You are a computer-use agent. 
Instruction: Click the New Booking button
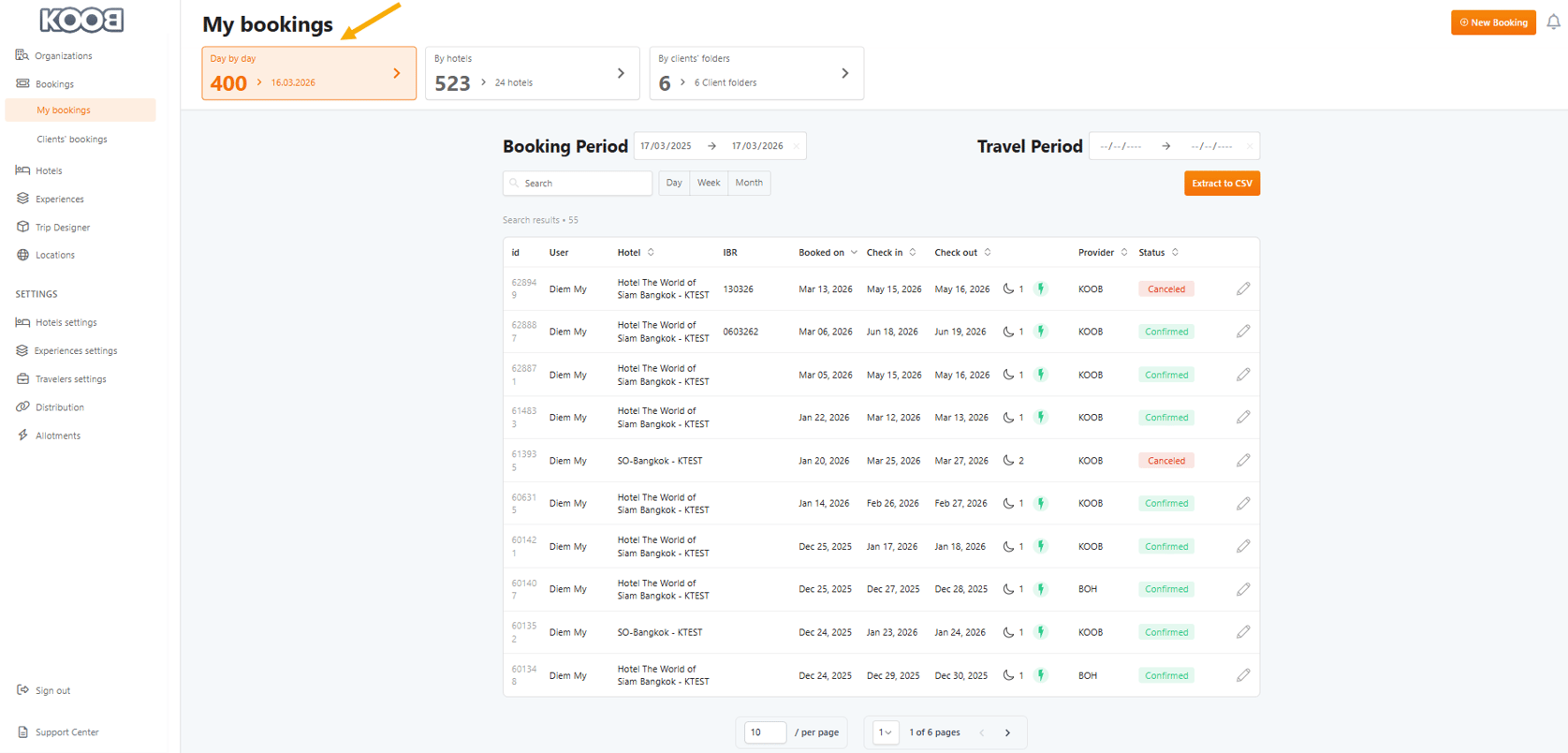point(1493,22)
